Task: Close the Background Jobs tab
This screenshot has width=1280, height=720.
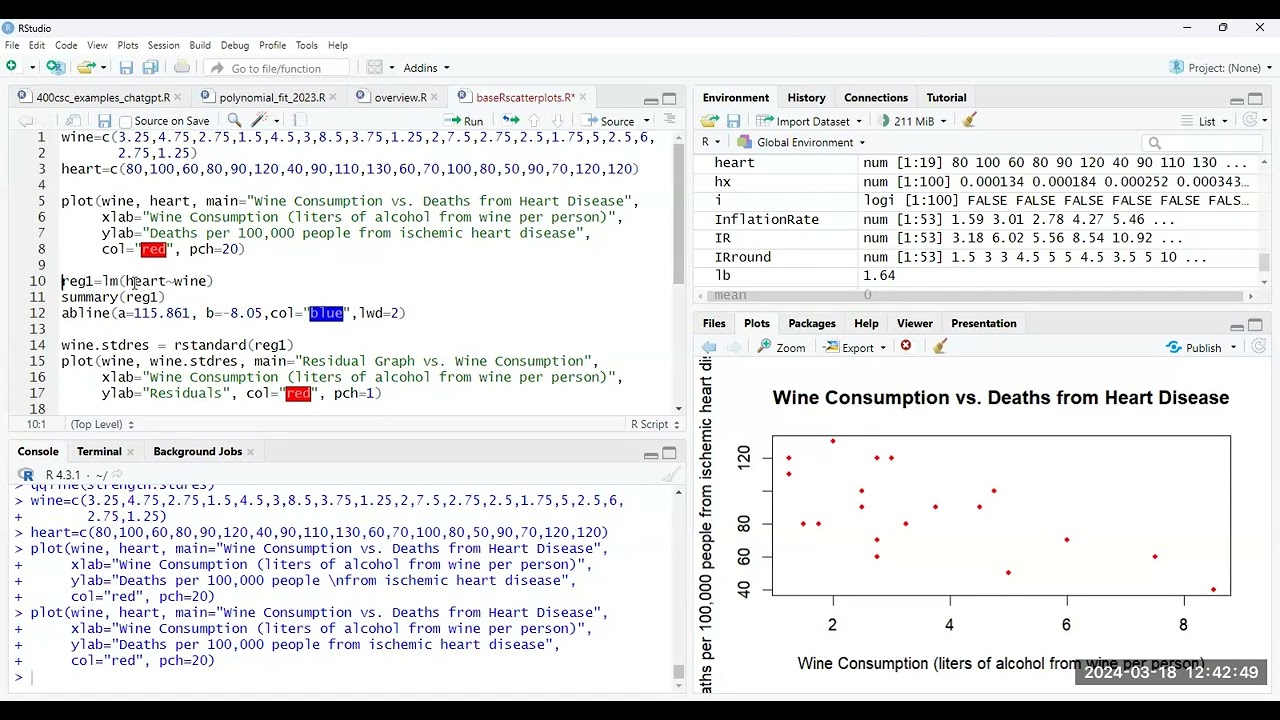Action: pos(250,452)
